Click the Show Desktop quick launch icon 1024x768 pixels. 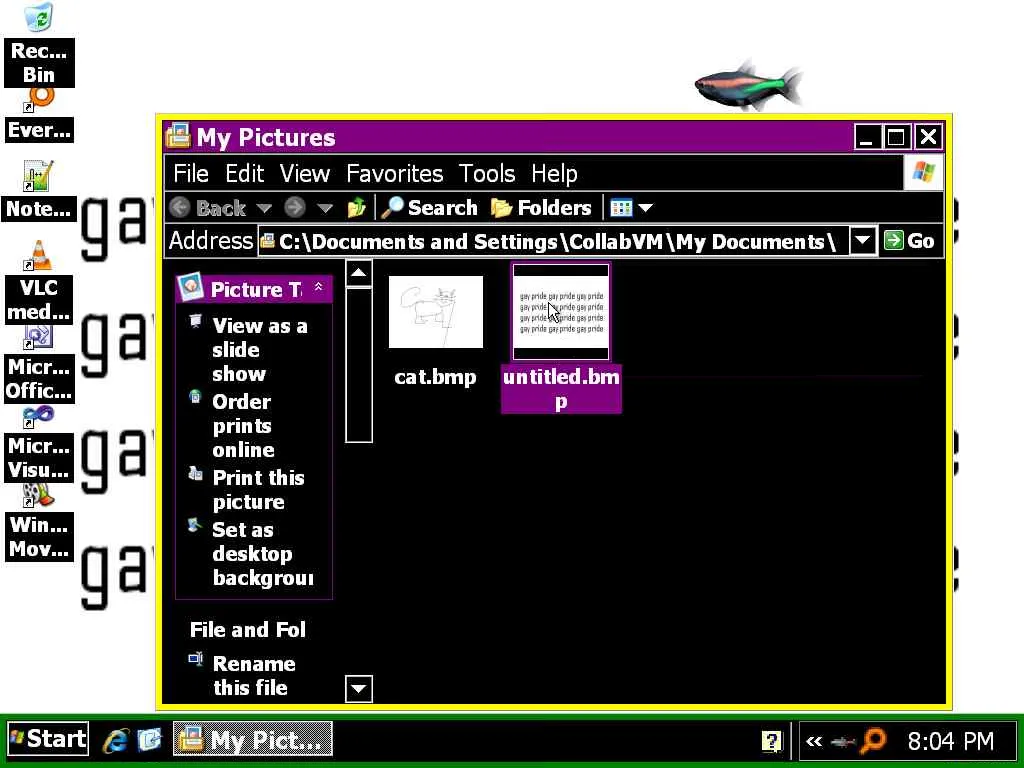[x=149, y=740]
